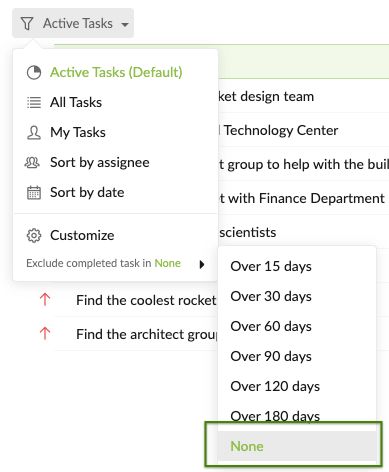Image resolution: width=389 pixels, height=472 pixels.
Task: Click the gear icon beside Customize
Action: pos(34,236)
